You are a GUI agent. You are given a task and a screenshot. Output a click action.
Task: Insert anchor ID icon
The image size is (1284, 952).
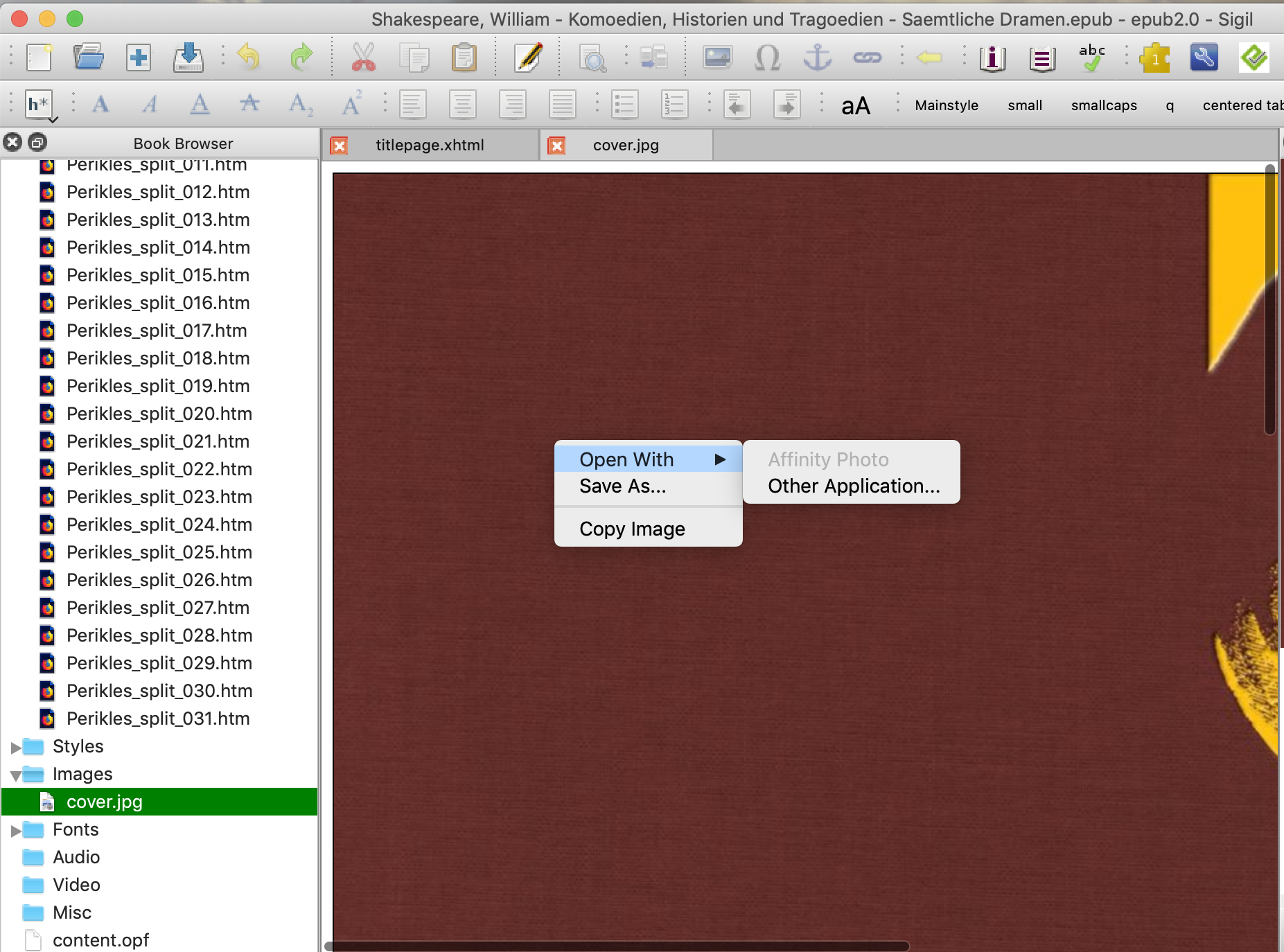pyautogui.click(x=818, y=58)
